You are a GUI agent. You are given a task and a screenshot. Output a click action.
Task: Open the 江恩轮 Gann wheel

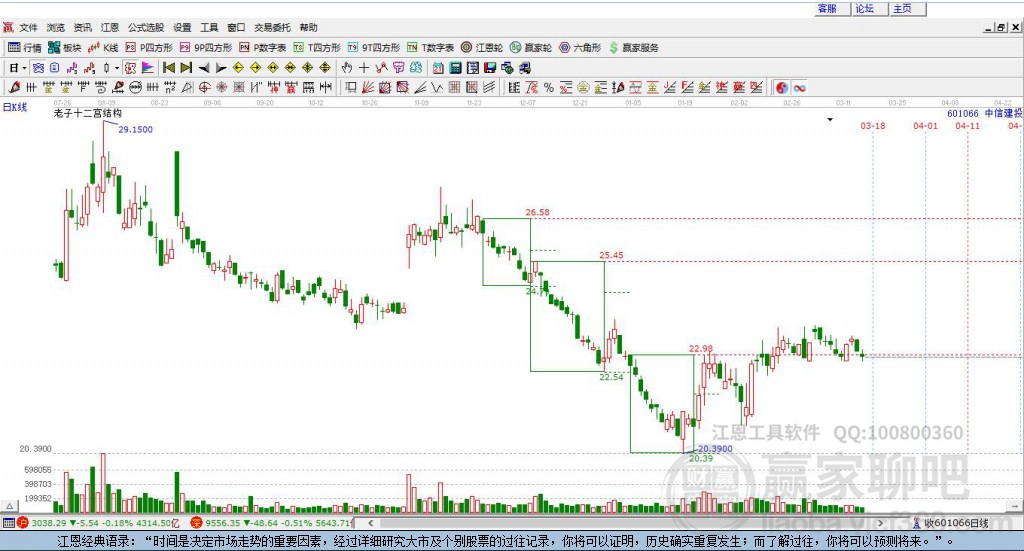tap(482, 48)
